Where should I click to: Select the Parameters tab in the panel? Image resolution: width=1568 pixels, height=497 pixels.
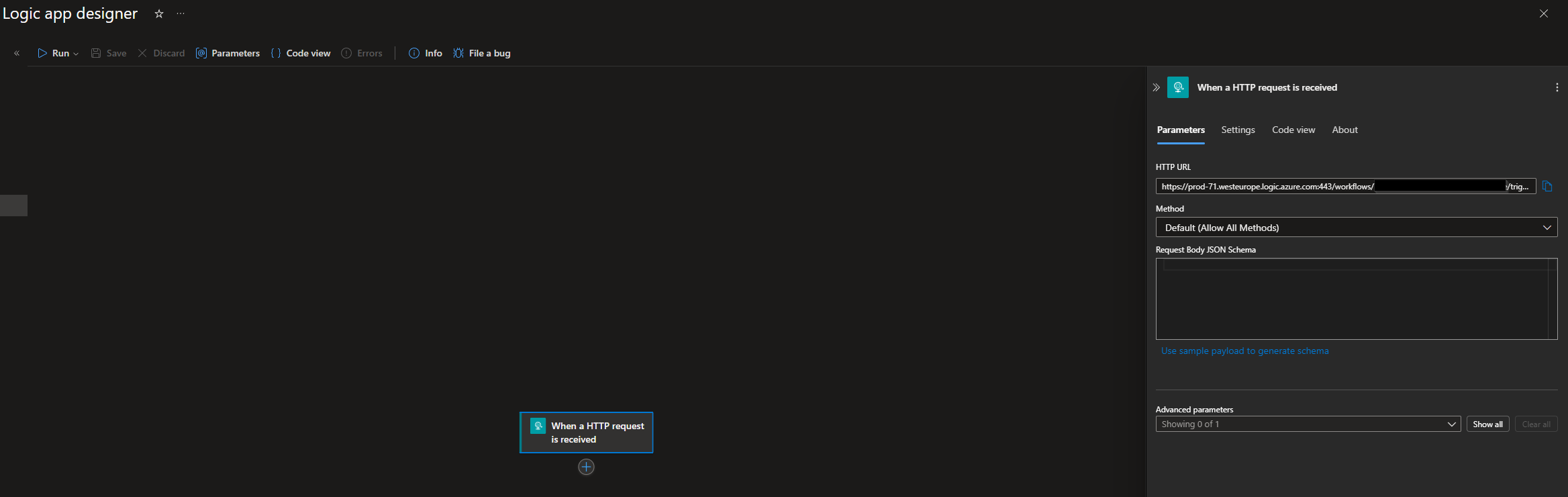(x=1181, y=130)
